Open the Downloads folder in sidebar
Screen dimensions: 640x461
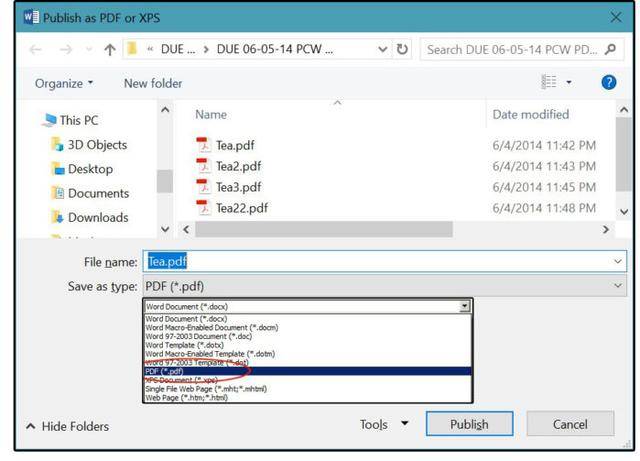point(97,217)
